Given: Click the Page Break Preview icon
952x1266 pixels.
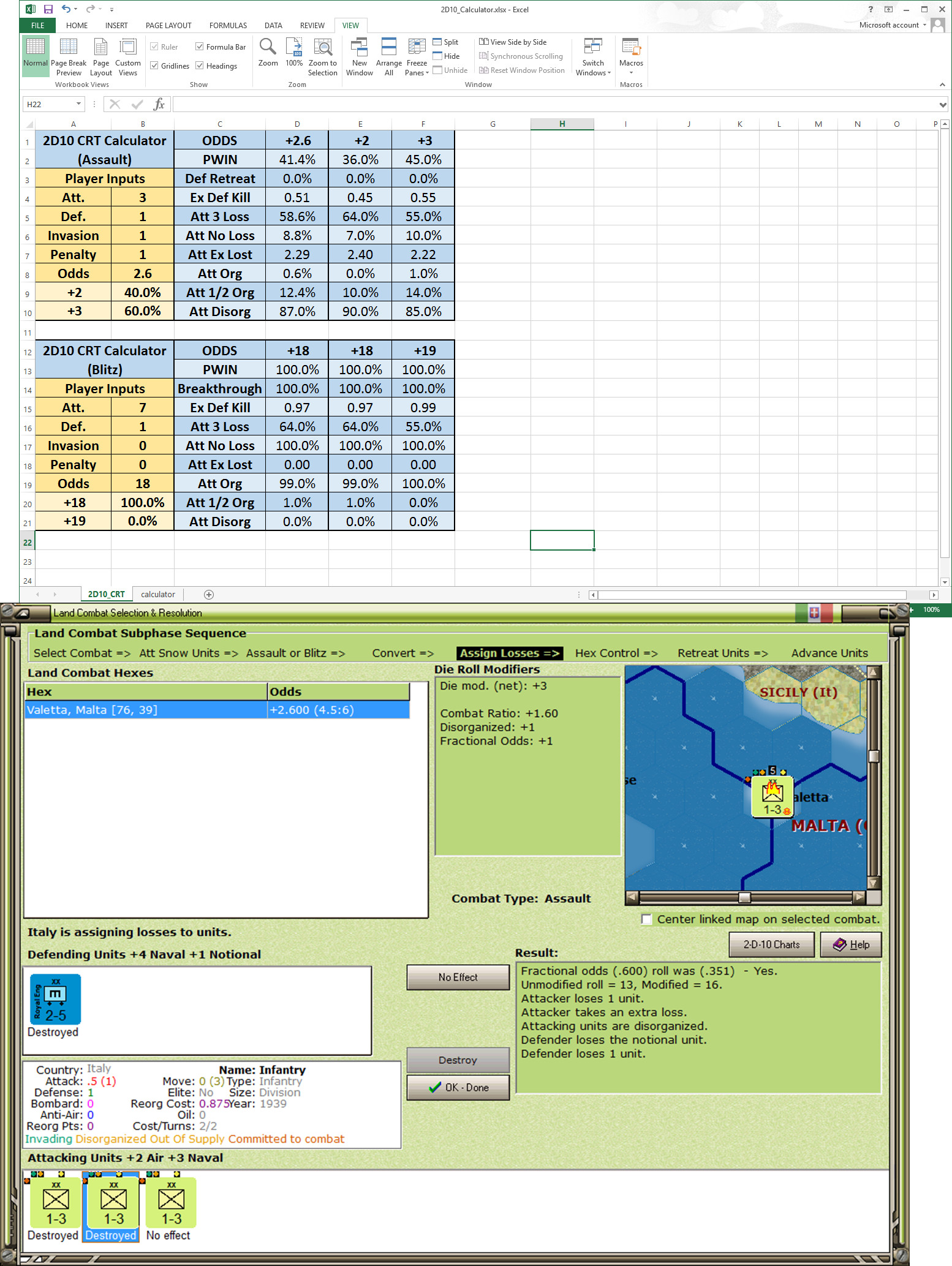Looking at the screenshot, I should coord(68,48).
